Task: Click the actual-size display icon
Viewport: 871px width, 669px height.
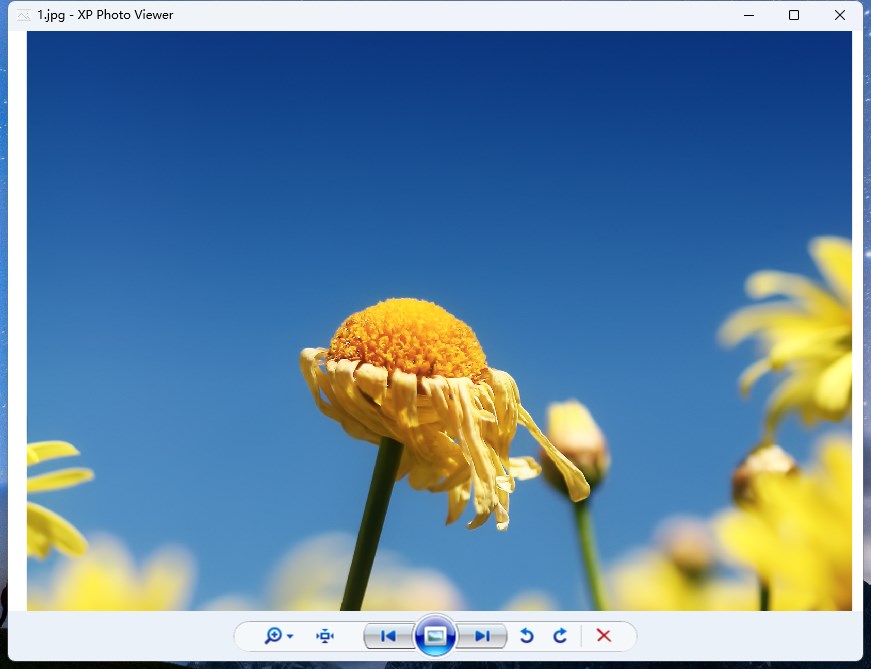Action: click(325, 636)
